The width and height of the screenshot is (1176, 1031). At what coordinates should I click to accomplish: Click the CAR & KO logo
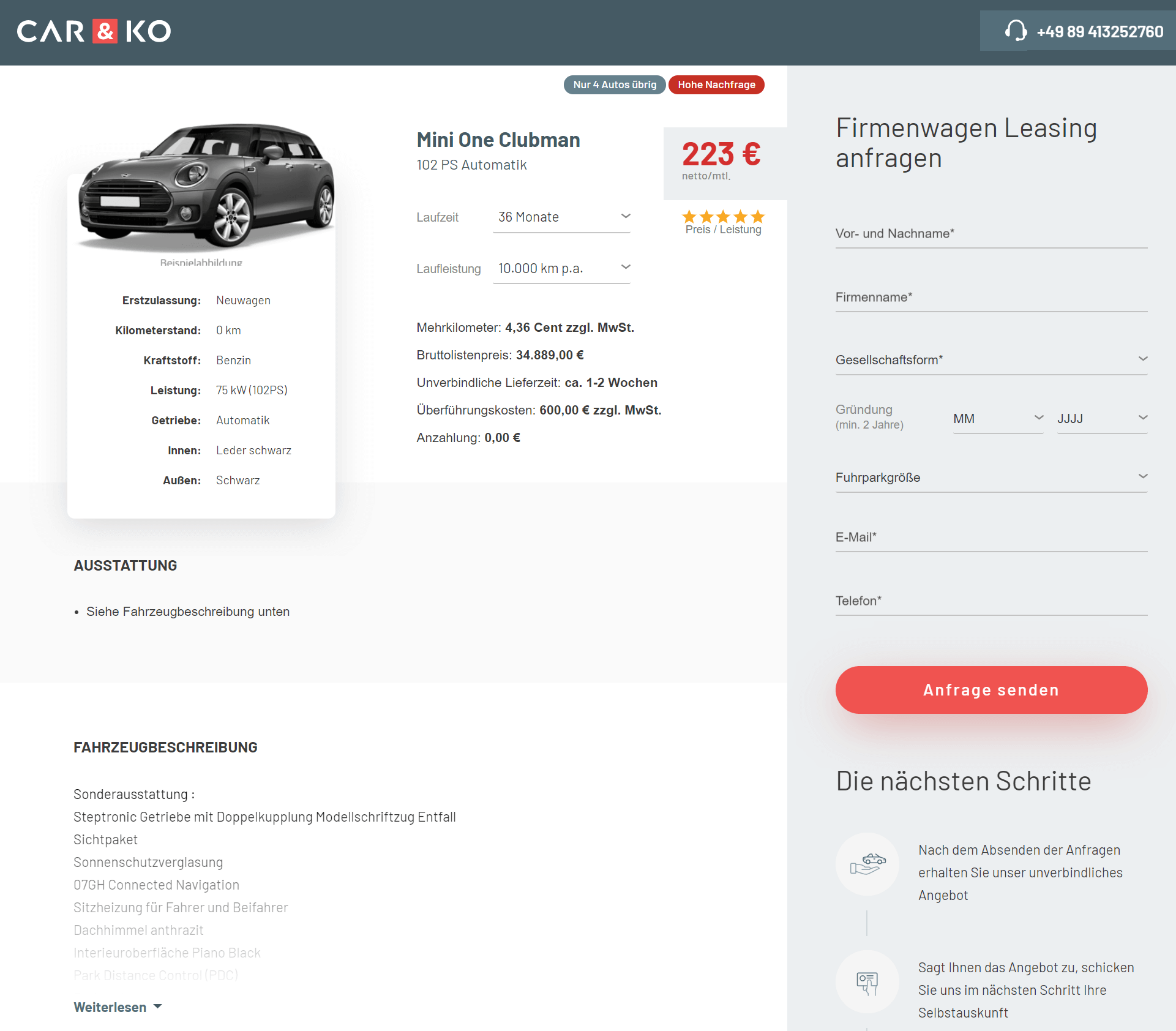point(94,31)
